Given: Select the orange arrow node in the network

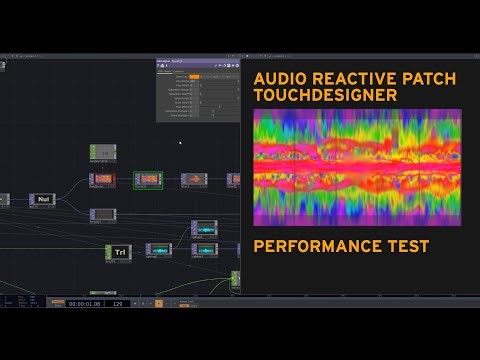Looking at the screenshot, I should coord(194,179).
